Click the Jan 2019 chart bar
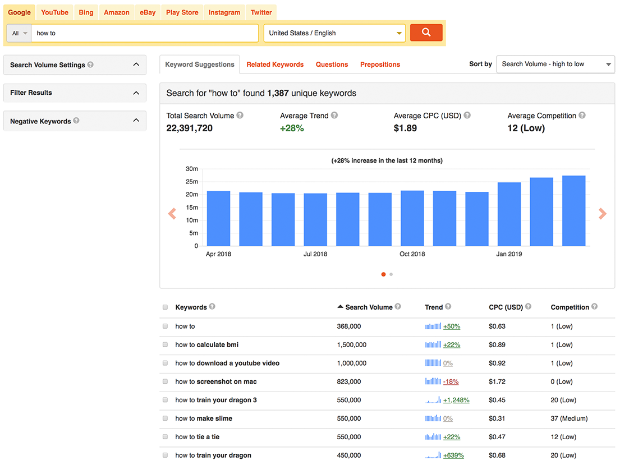This screenshot has height=465, width=620. [x=509, y=214]
